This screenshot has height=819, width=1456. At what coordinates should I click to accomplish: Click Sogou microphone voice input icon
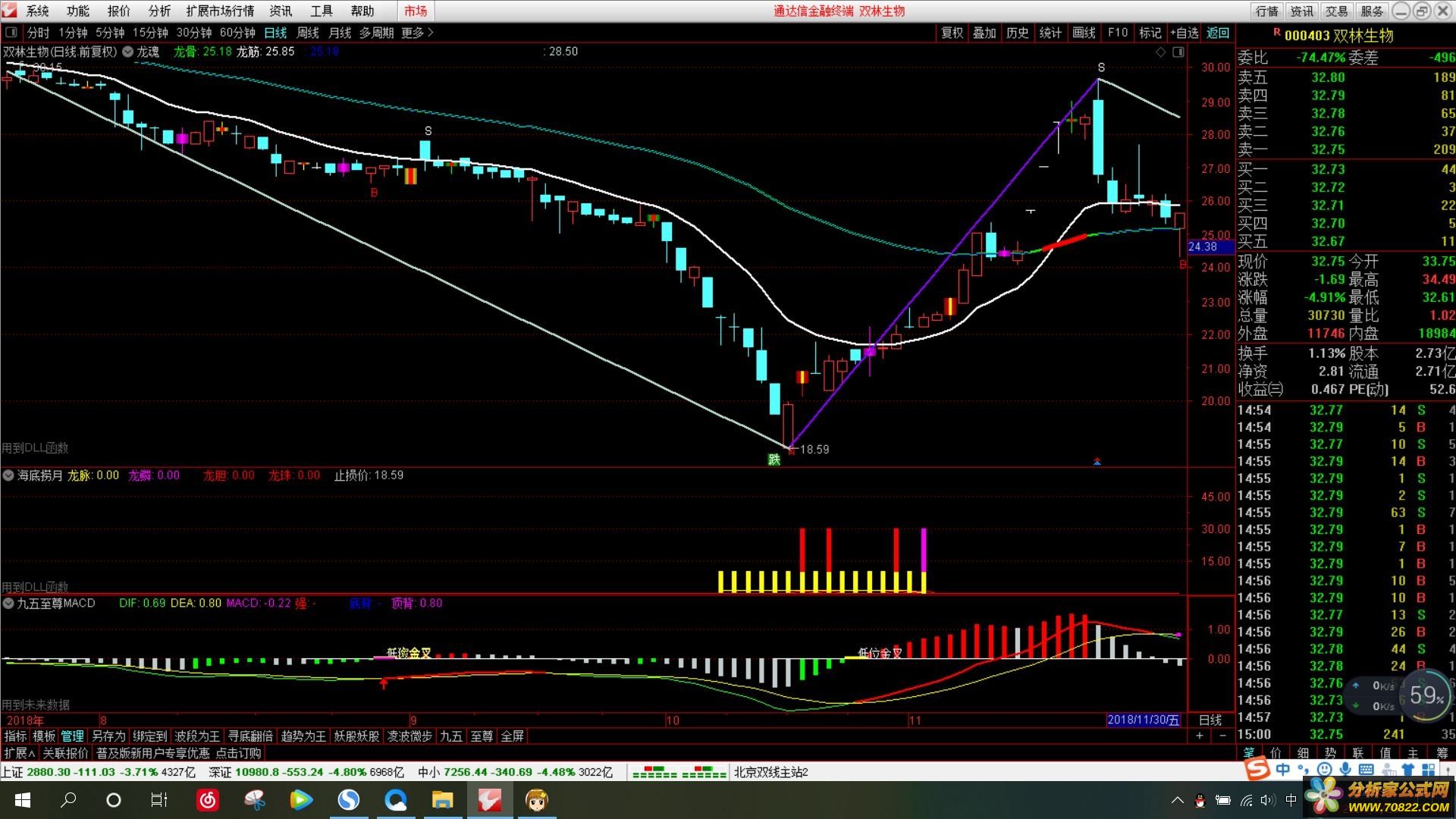point(1345,770)
